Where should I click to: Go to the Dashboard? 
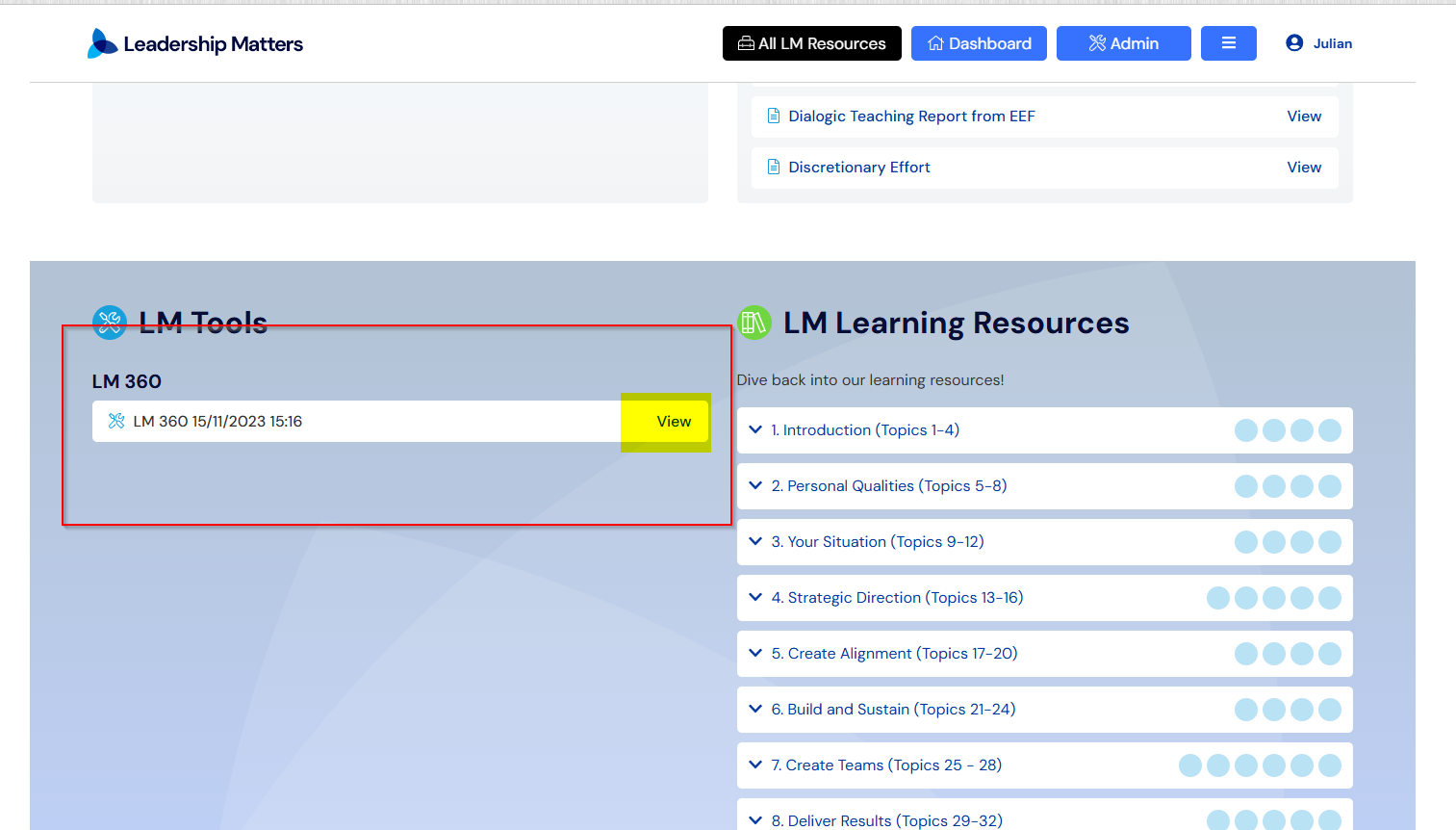coord(979,43)
